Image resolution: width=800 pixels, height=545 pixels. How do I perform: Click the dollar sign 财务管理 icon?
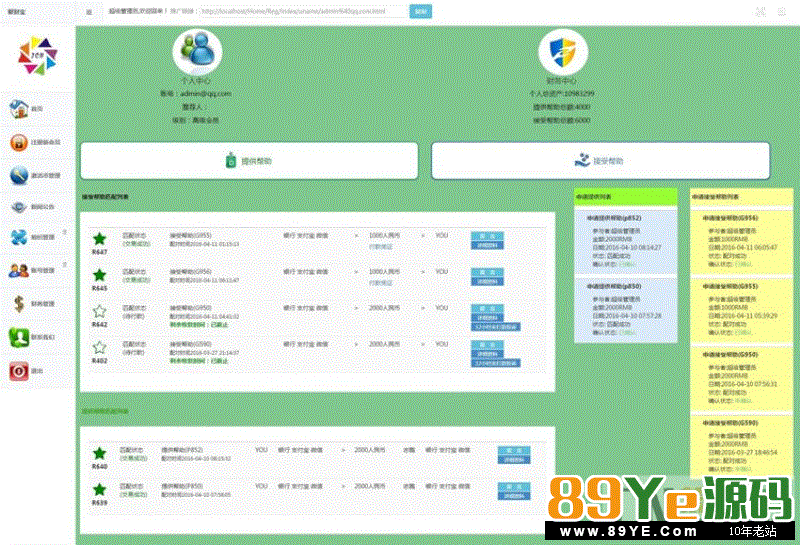[18, 302]
